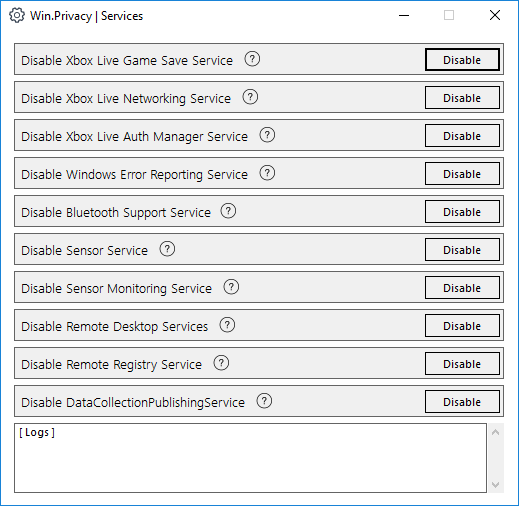Disable the DataCollectionPublishingService
Viewport: 519px width, 506px height.
[462, 402]
